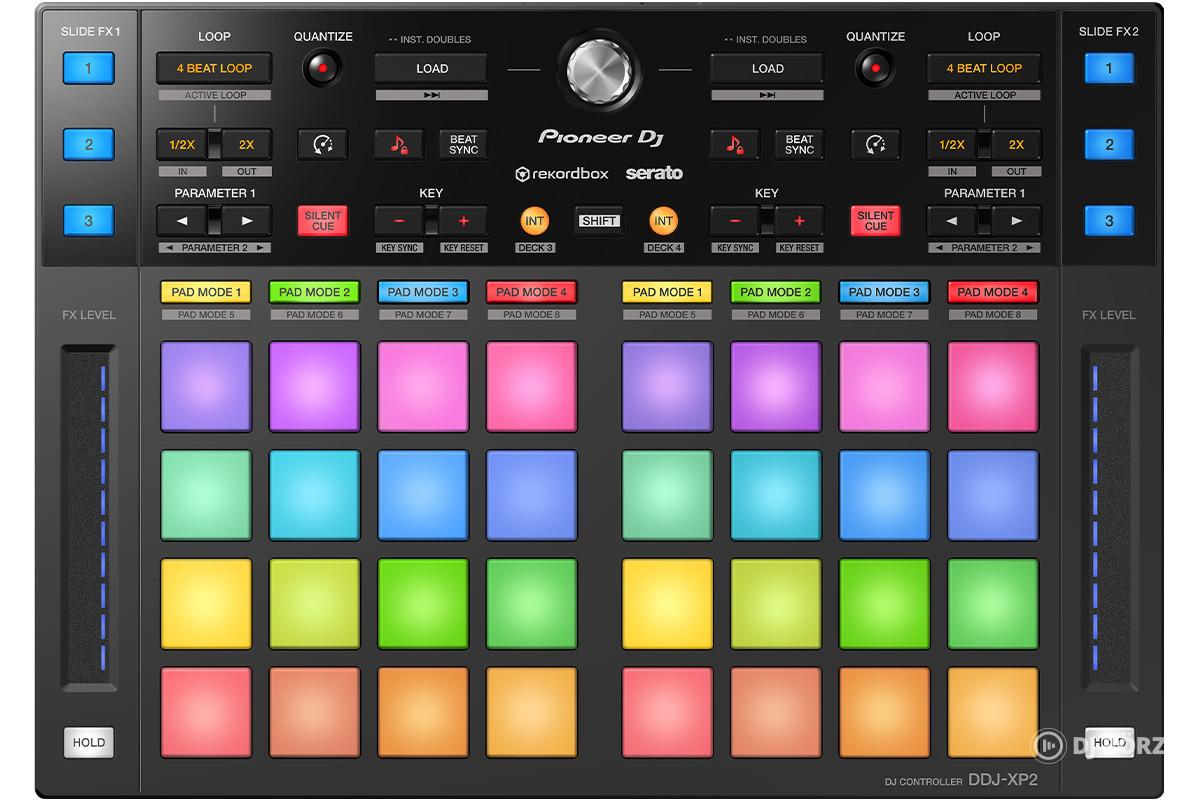
Task: Click the right Parameter 1 right arrow
Action: click(1016, 221)
